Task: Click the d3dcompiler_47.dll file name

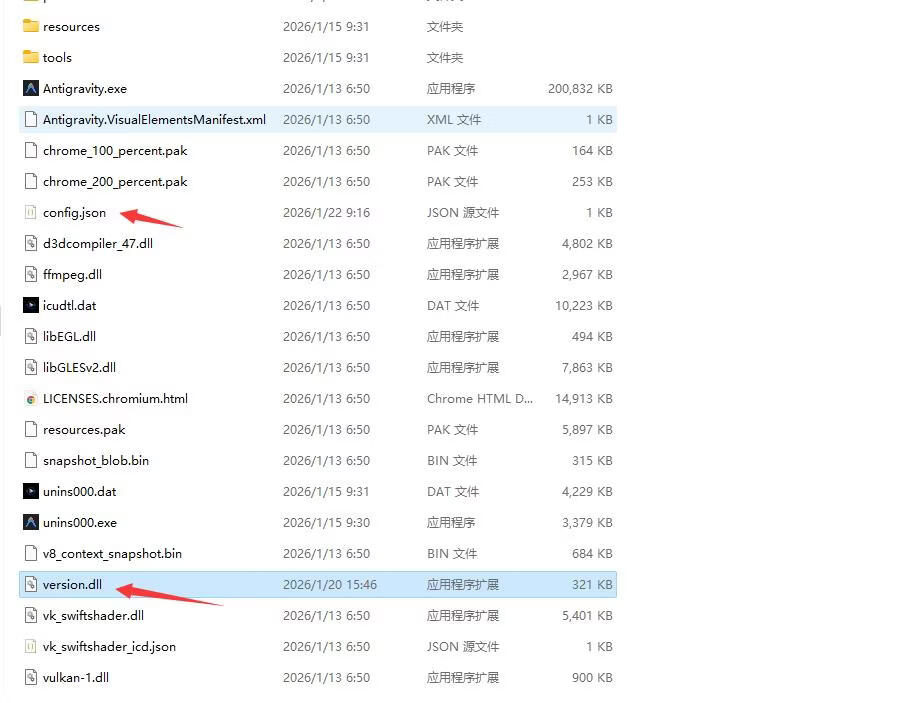Action: tap(98, 244)
